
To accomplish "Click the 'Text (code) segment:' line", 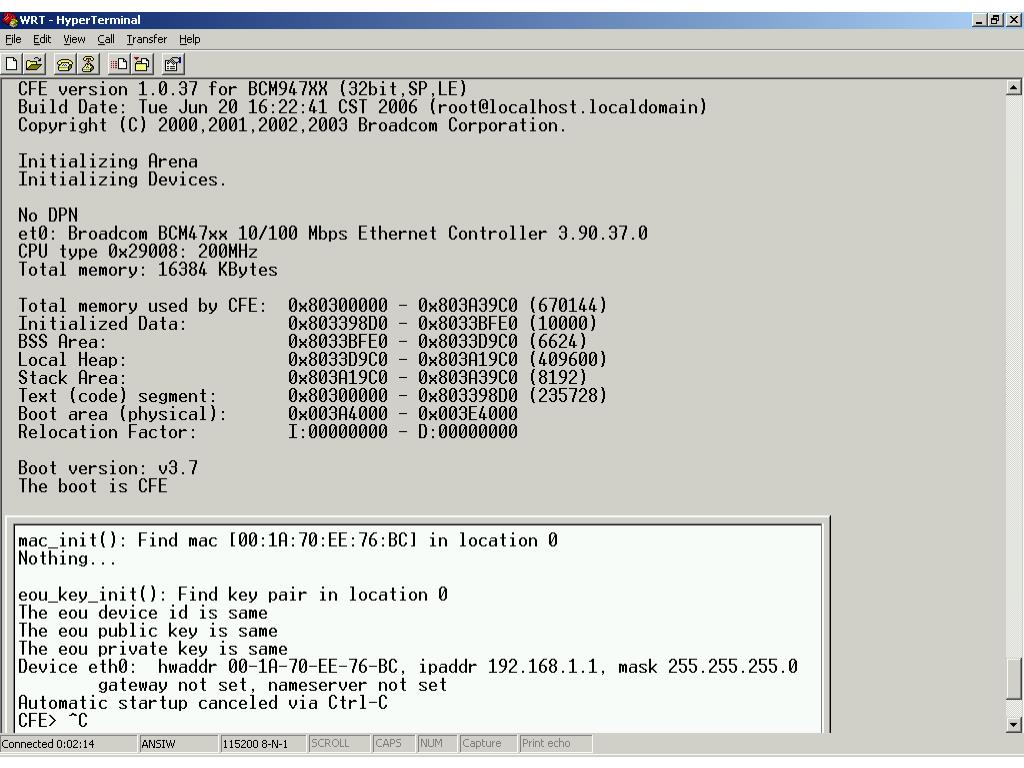I will point(312,396).
